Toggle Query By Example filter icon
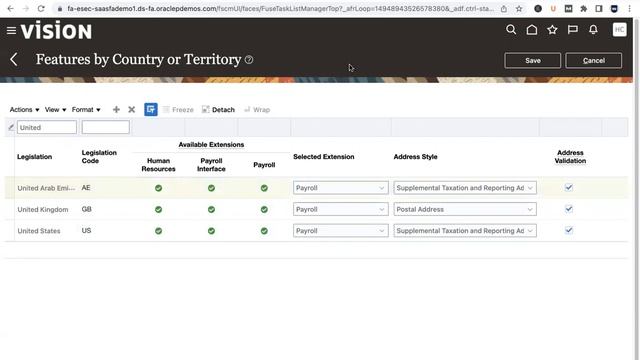640x360 pixels. pos(151,109)
